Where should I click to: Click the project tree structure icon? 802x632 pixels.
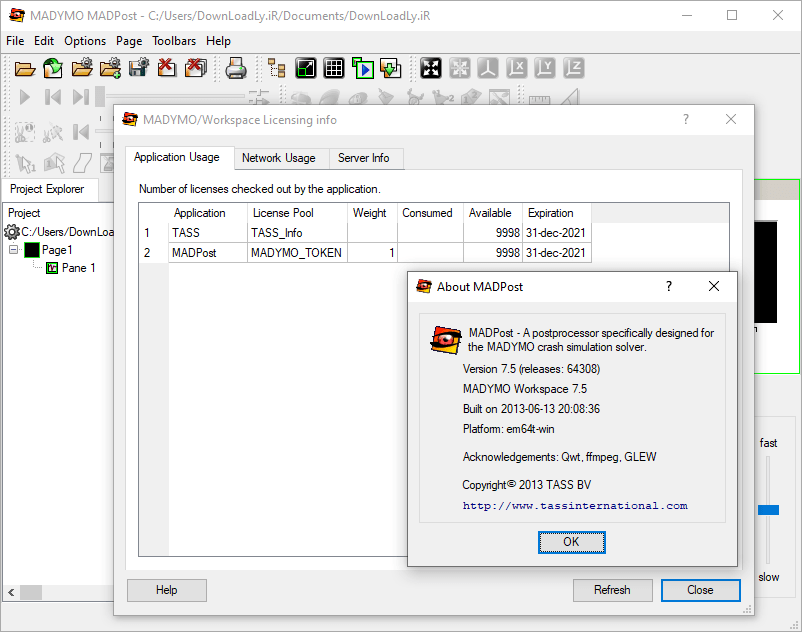[x=277, y=68]
